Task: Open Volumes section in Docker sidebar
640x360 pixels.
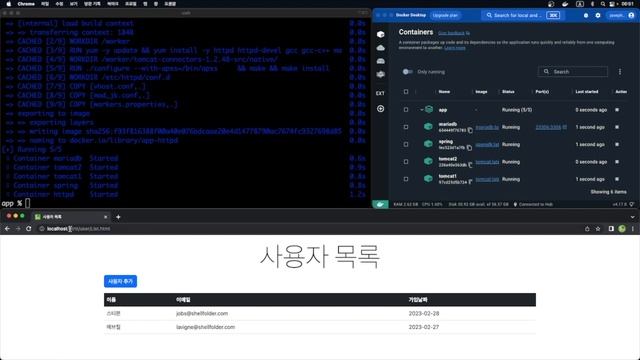Action: [380, 61]
